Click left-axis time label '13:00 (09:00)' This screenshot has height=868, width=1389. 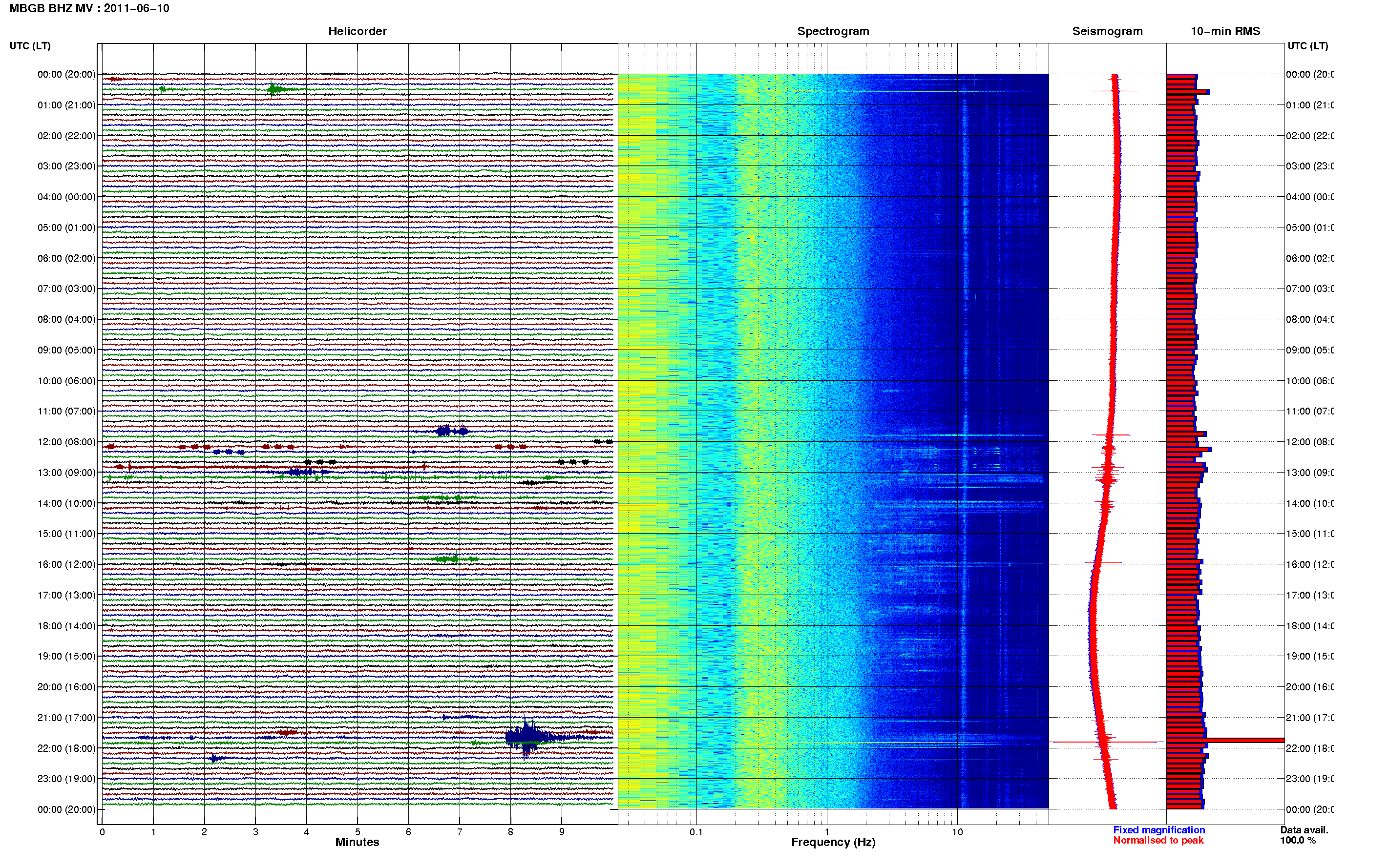tap(66, 473)
